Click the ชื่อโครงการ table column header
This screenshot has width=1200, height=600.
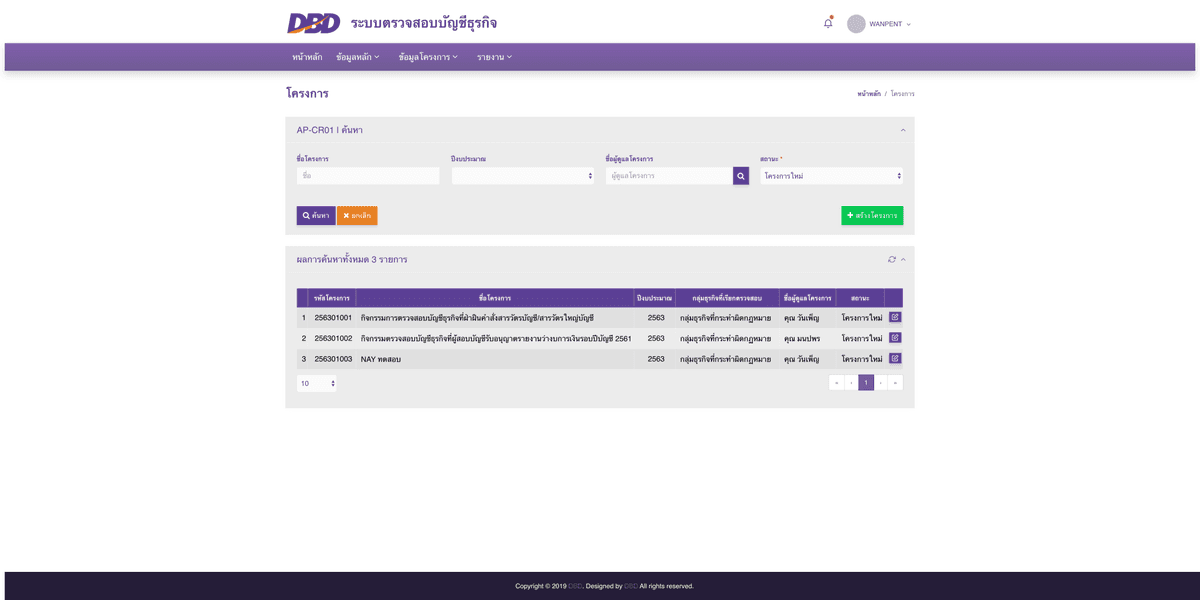[495, 298]
